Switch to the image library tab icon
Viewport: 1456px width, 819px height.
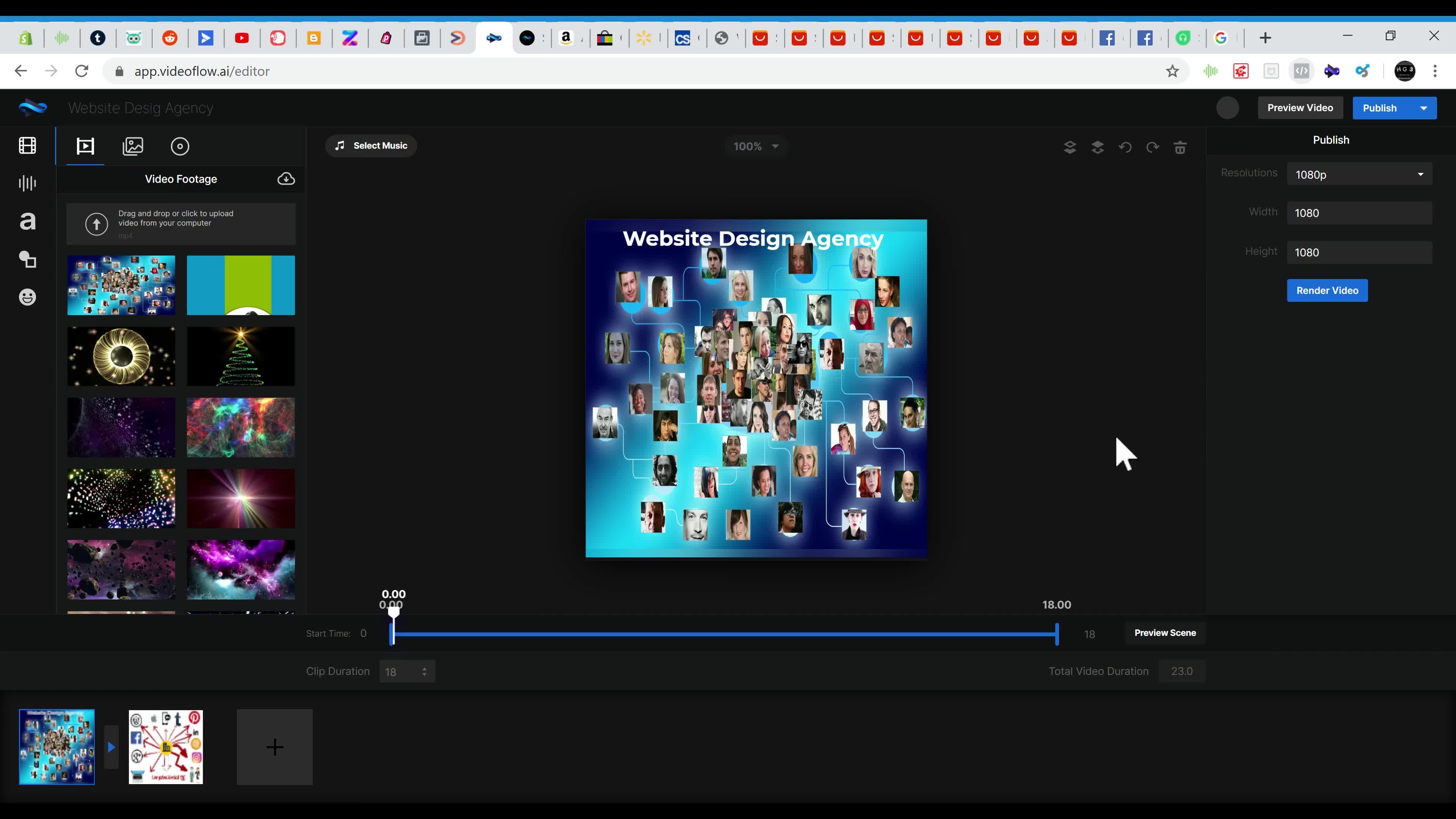click(x=133, y=146)
